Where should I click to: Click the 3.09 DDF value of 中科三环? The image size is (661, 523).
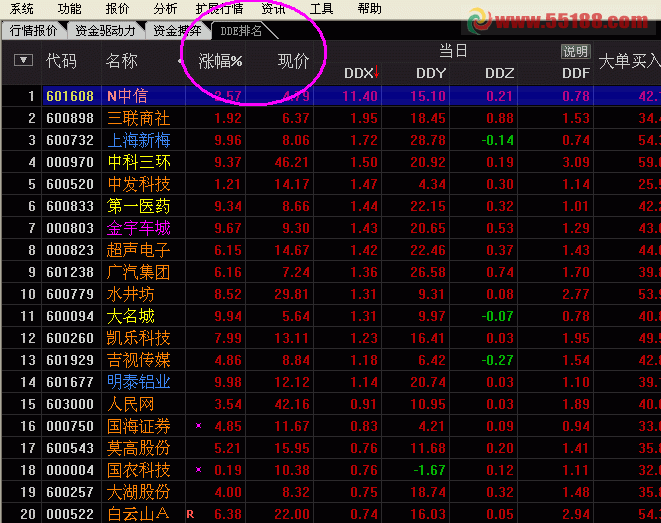(x=576, y=162)
